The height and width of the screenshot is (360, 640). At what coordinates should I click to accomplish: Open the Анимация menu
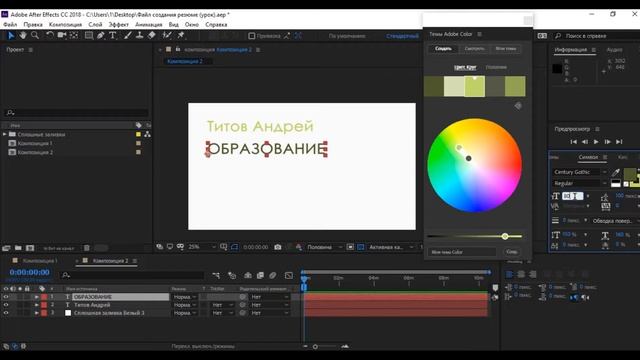[149, 24]
